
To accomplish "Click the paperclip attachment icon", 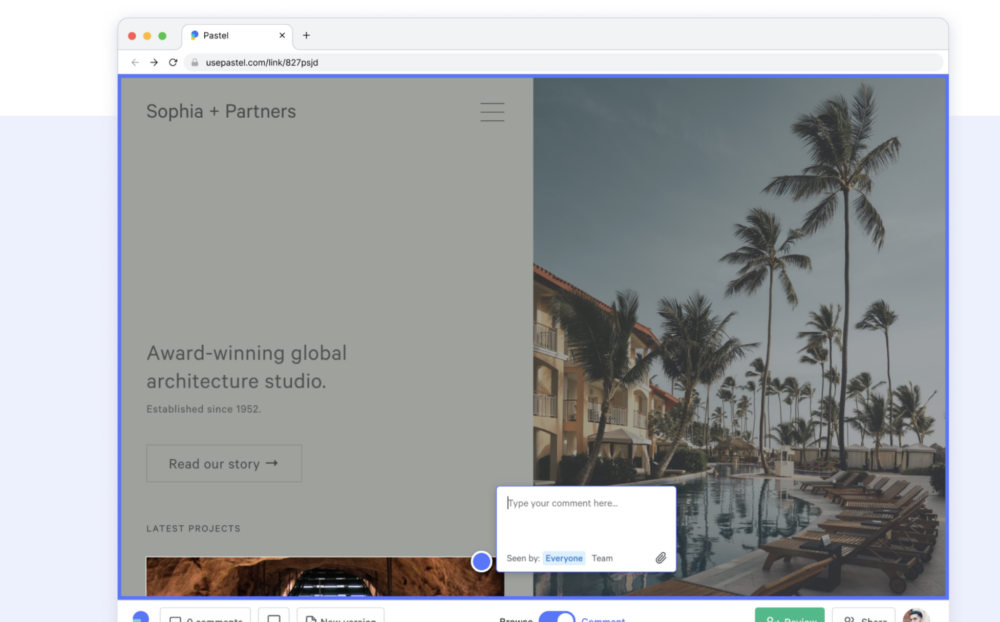I will click(x=661, y=558).
